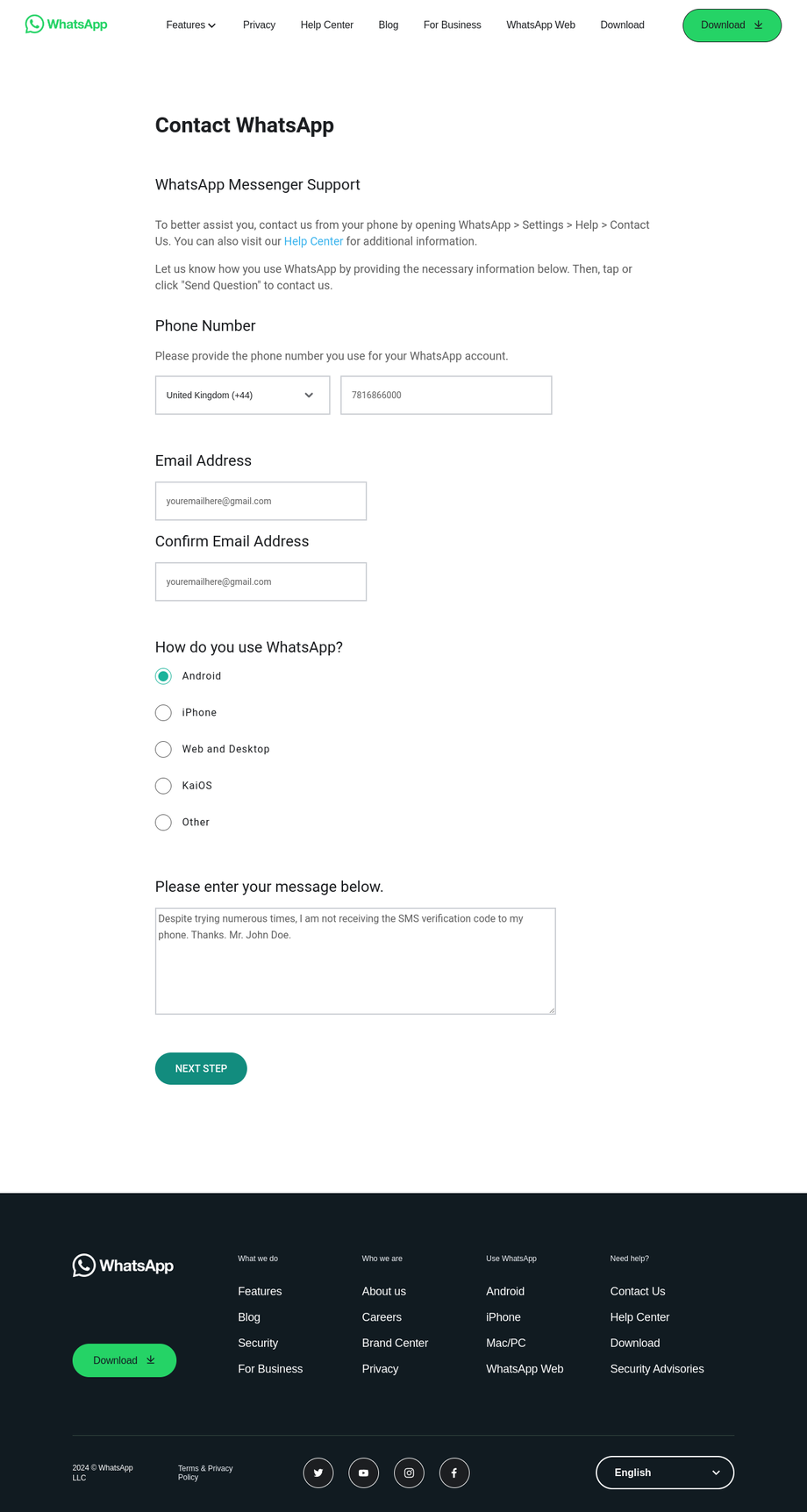Click the Instagram icon in the footer

pyautogui.click(x=409, y=1473)
